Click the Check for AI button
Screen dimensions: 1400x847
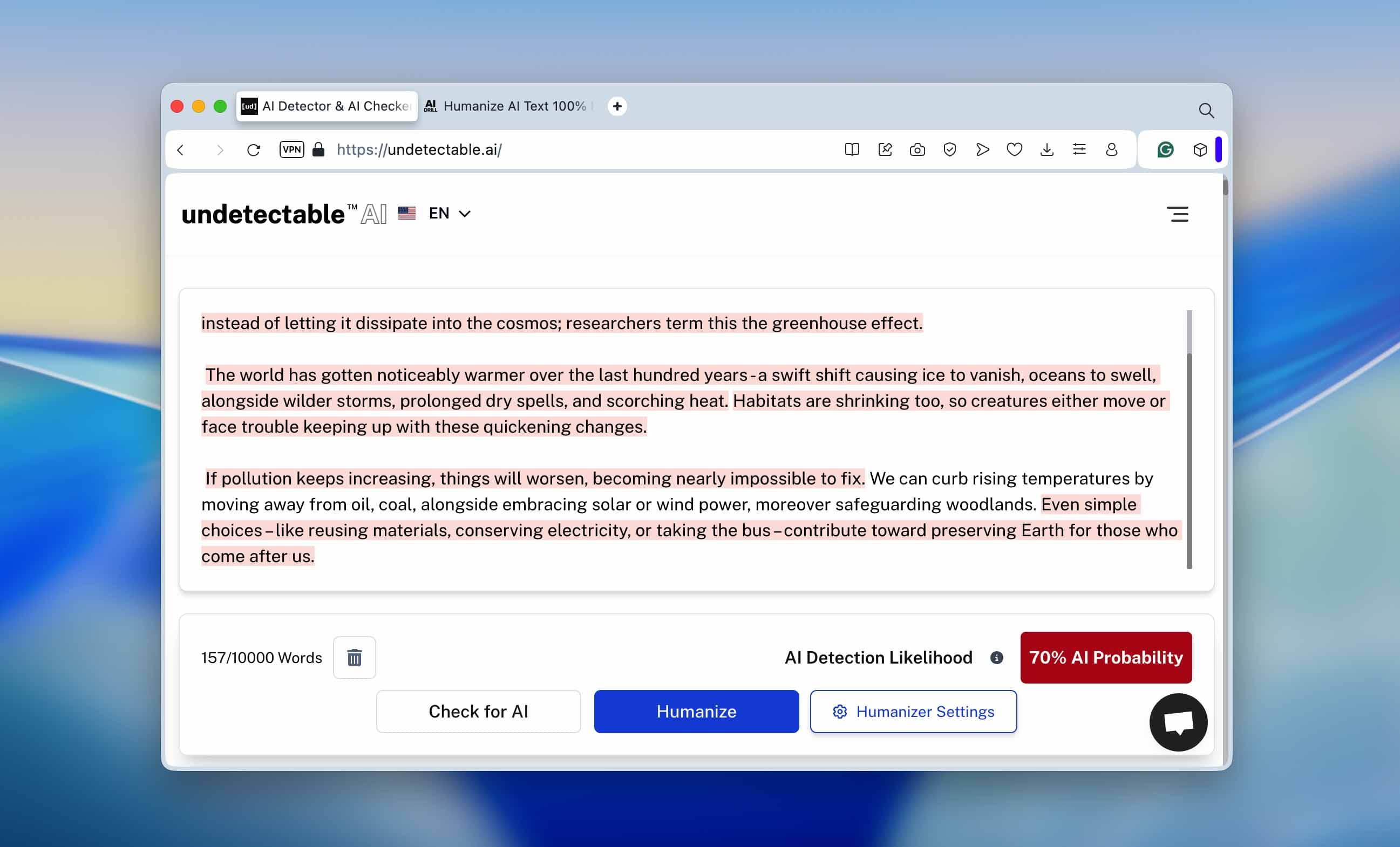click(478, 711)
